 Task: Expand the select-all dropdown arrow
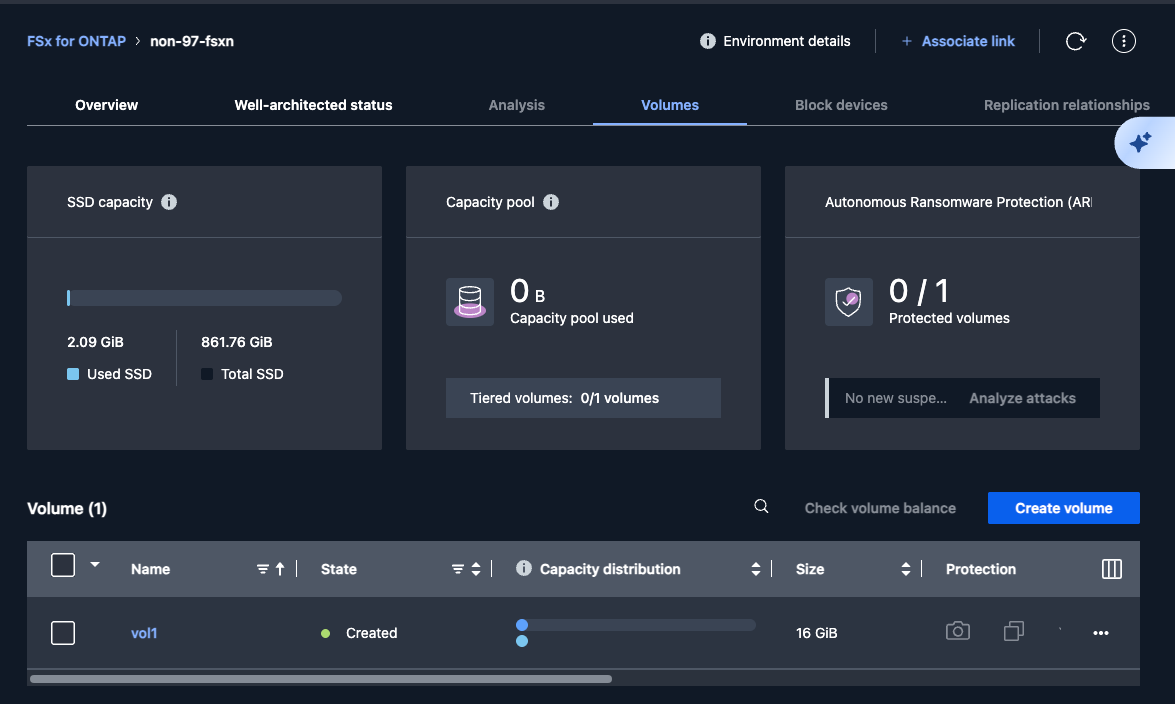click(x=95, y=565)
